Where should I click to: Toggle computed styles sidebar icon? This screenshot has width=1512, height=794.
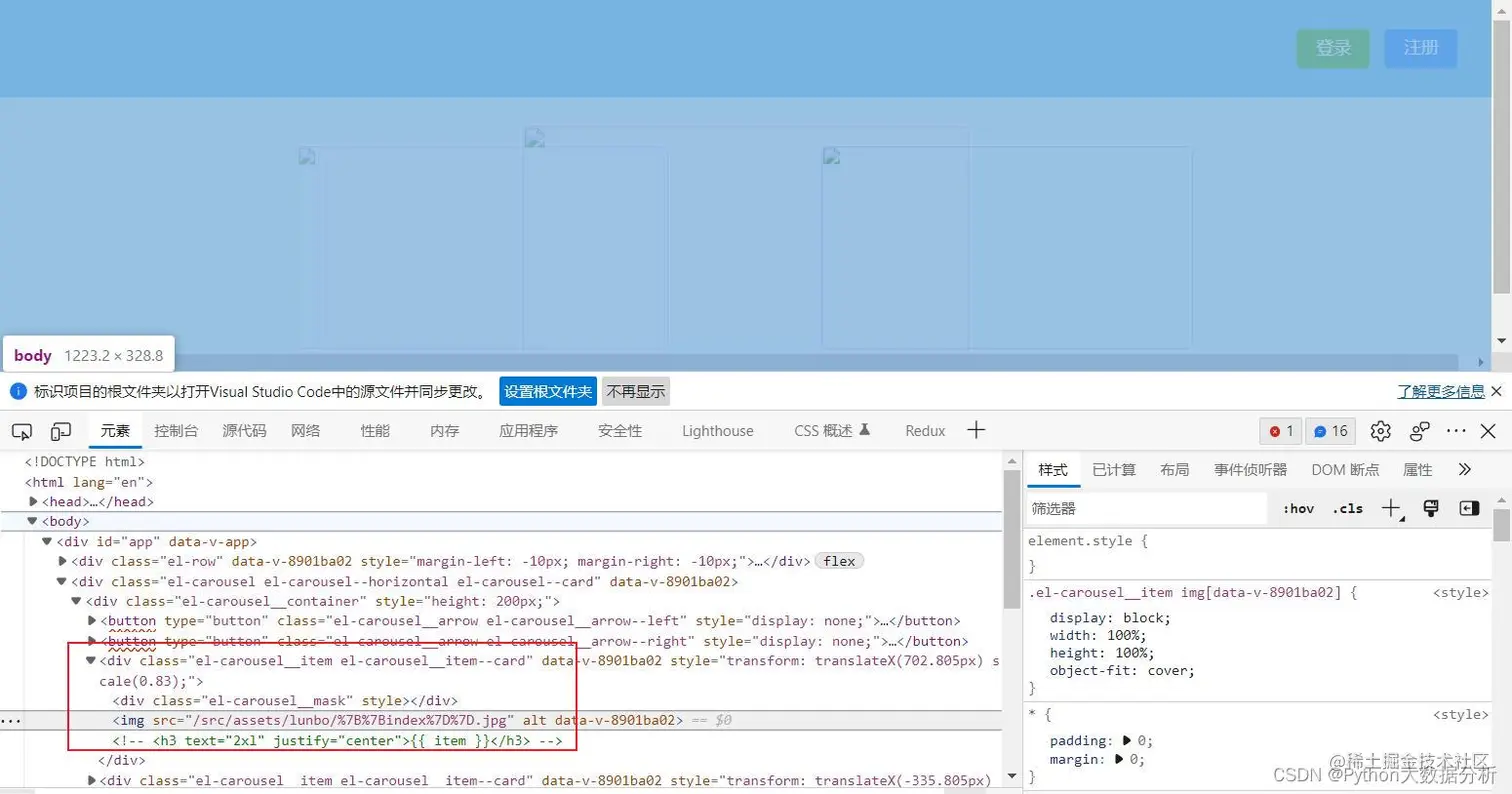[x=1469, y=508]
